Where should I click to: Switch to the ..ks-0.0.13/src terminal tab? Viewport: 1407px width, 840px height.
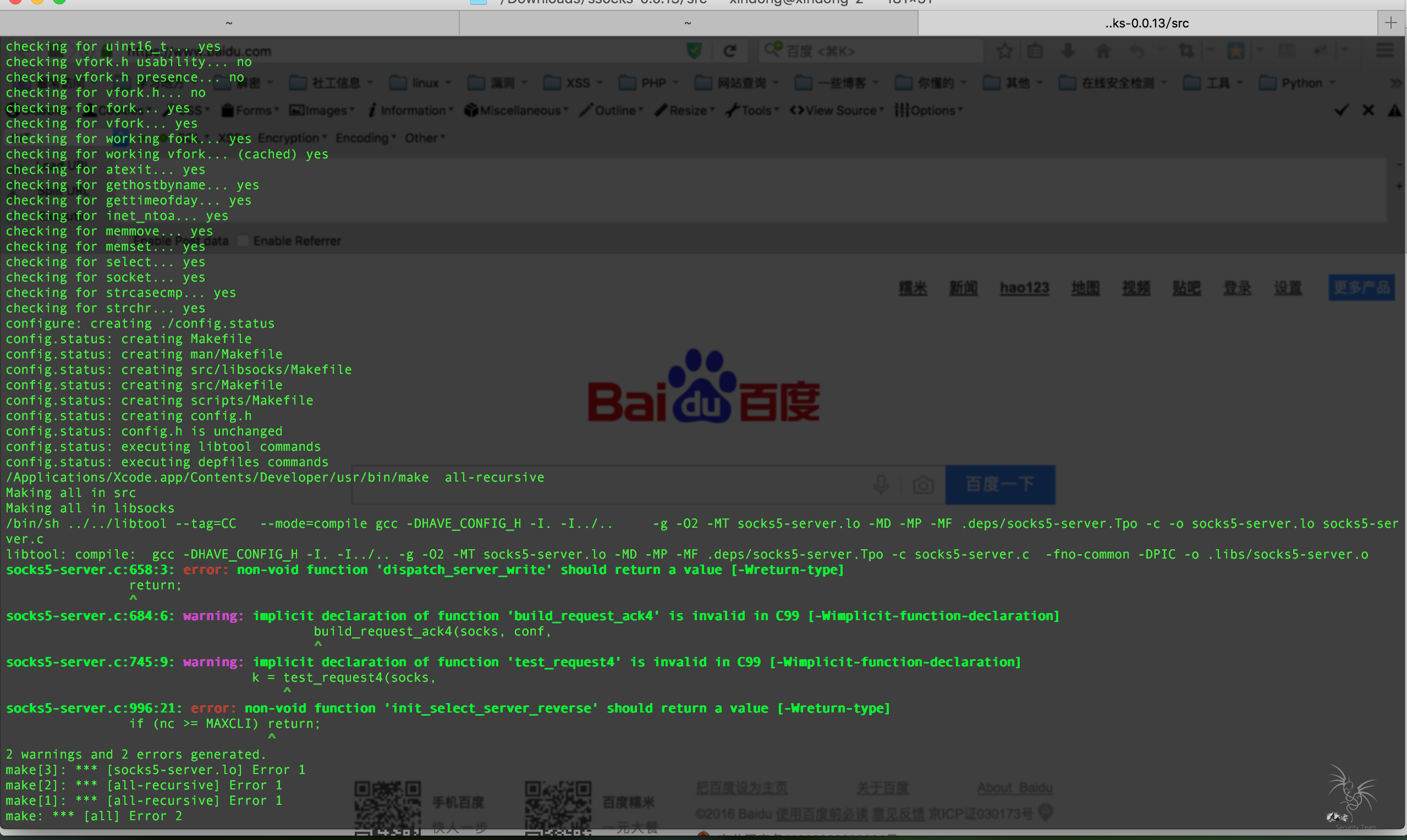point(1146,23)
